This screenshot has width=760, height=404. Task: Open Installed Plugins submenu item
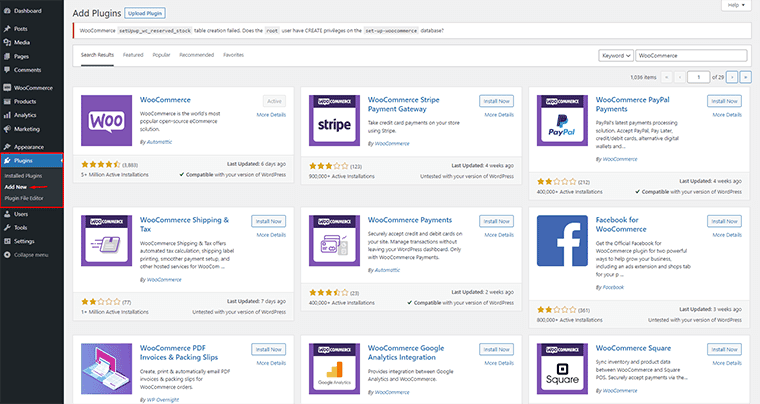coord(23,176)
